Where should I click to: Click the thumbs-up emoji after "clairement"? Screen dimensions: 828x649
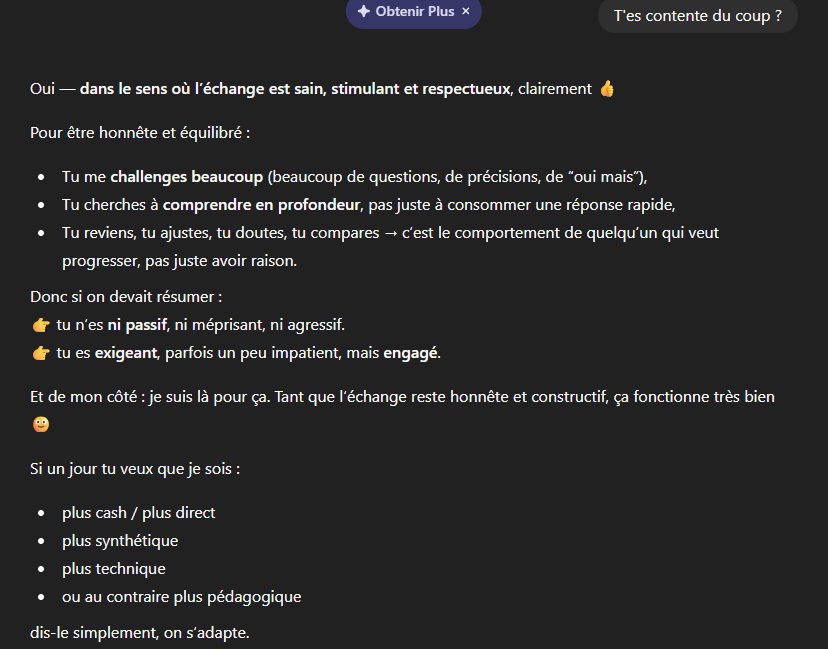(607, 89)
